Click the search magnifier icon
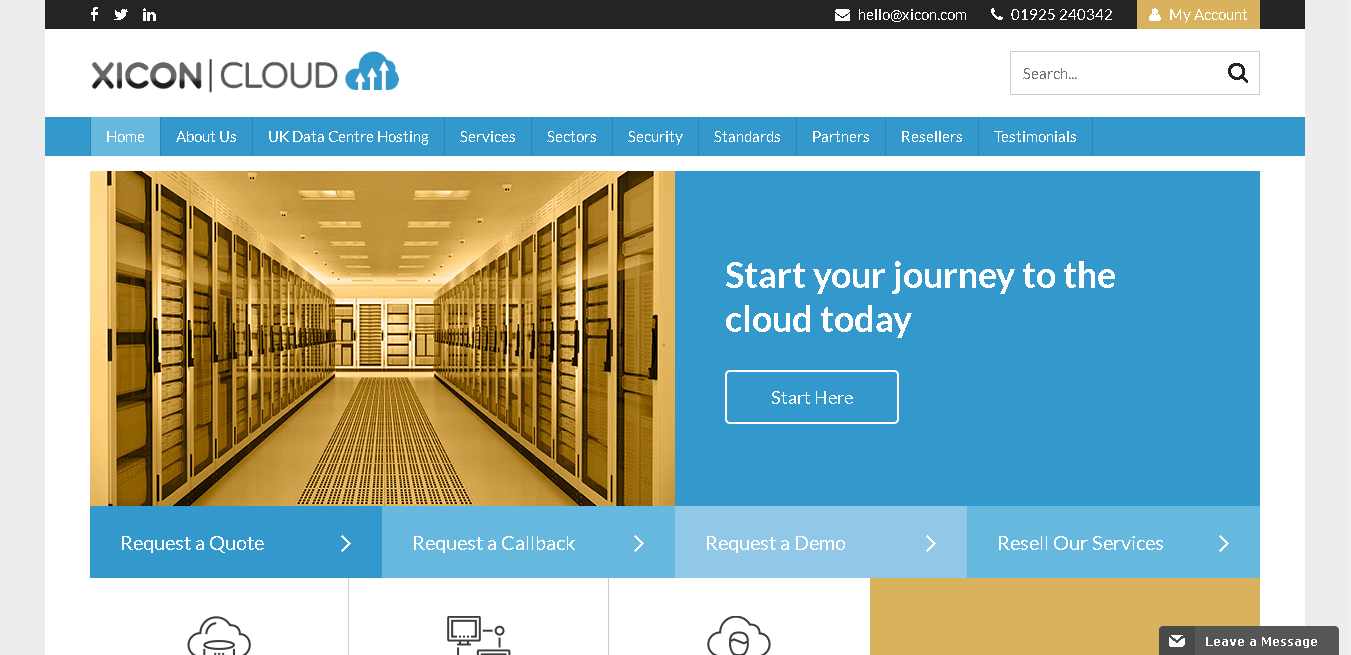Image resolution: width=1351 pixels, height=655 pixels. point(1238,73)
